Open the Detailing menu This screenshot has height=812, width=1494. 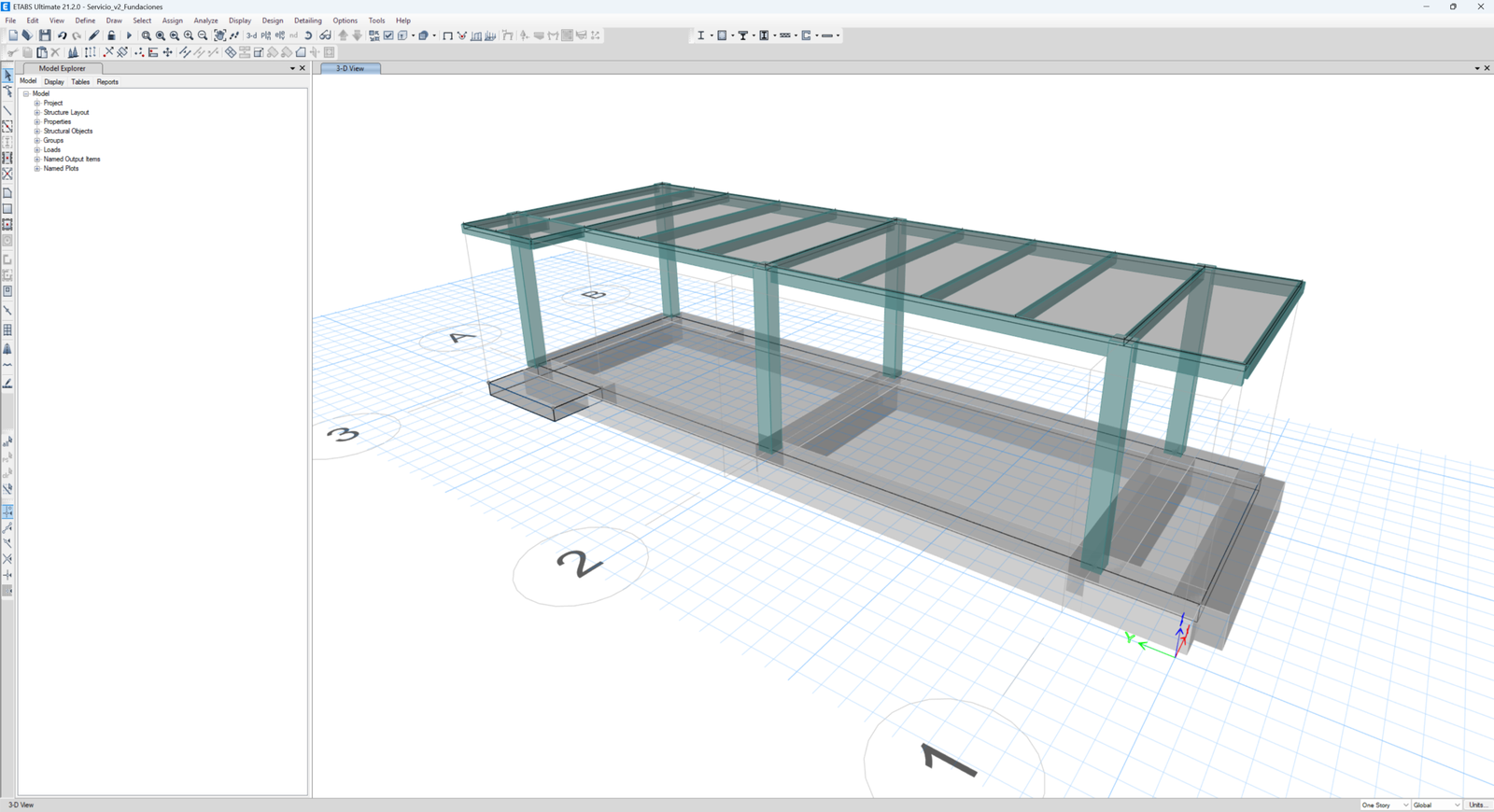tap(308, 21)
